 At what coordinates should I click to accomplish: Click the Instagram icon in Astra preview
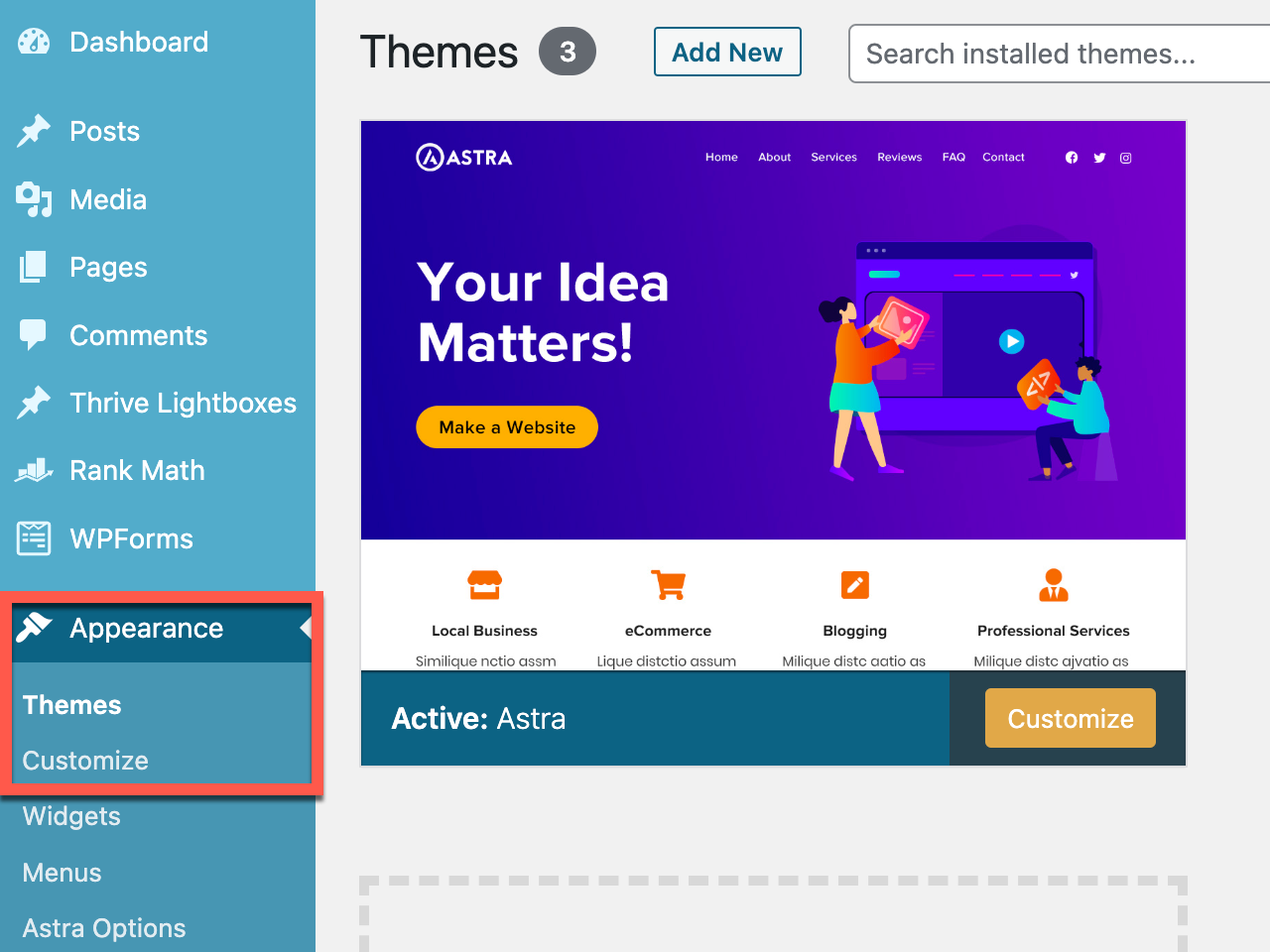point(1126,158)
